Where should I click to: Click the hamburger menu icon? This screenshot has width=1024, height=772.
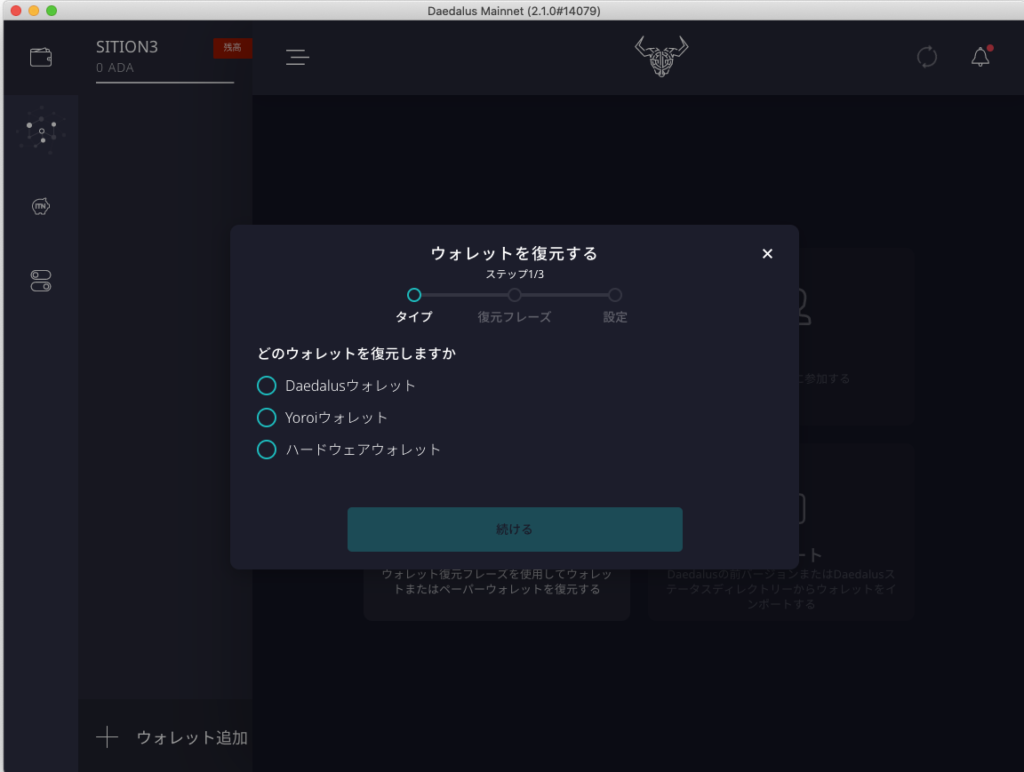297,57
